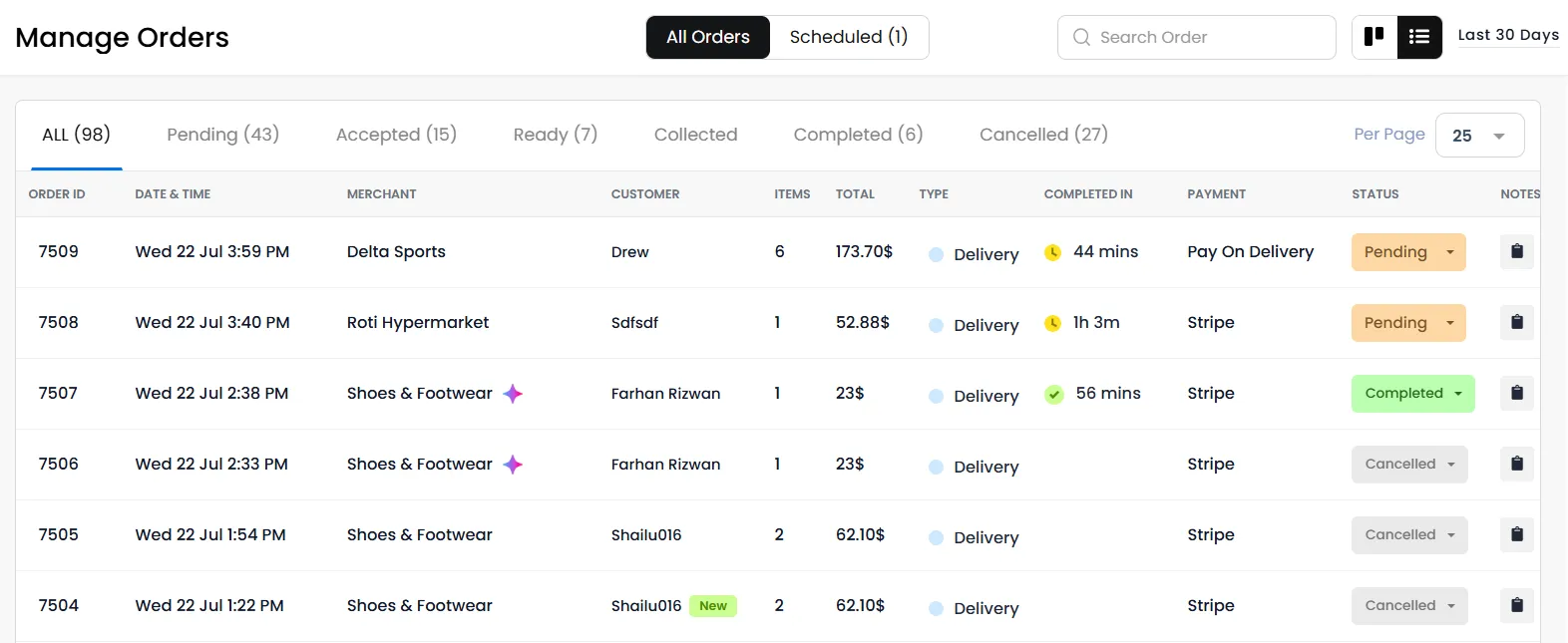
Task: Open the Cancelled status dropdown for order 7505
Action: point(1409,535)
